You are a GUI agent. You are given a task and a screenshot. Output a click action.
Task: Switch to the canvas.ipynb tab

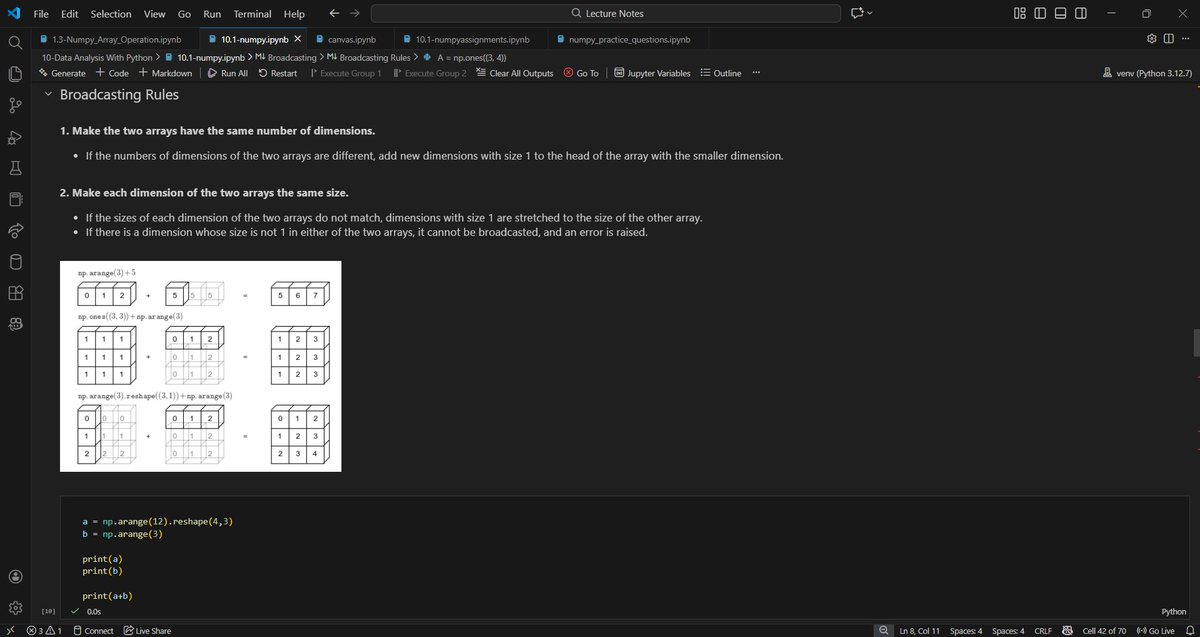click(348, 39)
